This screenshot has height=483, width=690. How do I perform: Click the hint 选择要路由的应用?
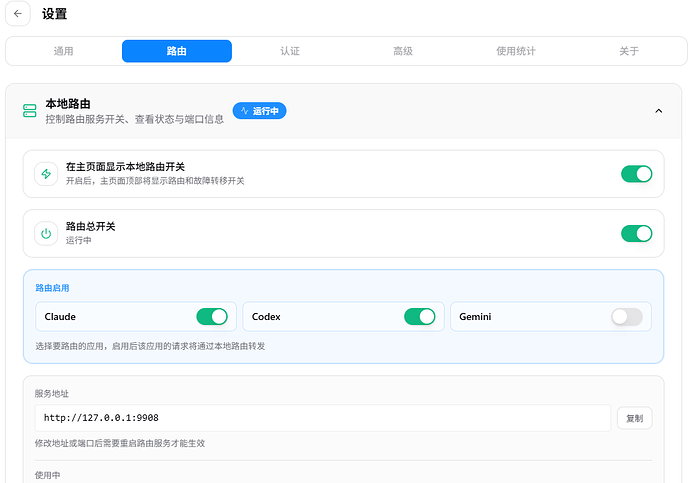150,346
